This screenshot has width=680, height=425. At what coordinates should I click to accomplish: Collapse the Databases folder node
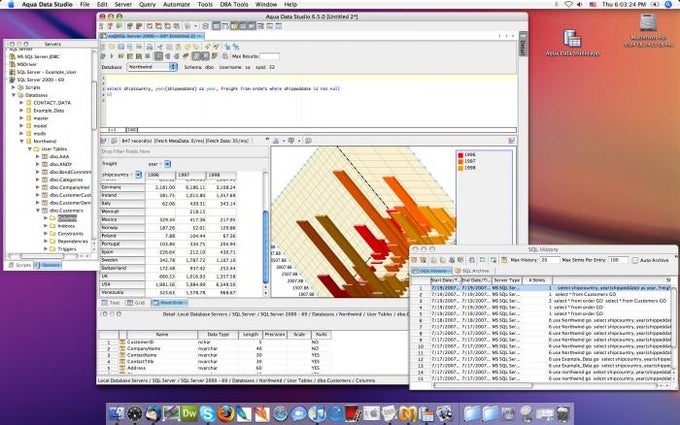click(x=13, y=95)
